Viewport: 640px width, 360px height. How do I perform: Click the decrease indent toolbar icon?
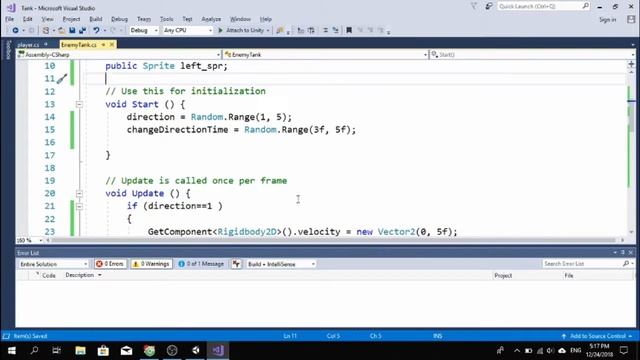click(x=301, y=30)
